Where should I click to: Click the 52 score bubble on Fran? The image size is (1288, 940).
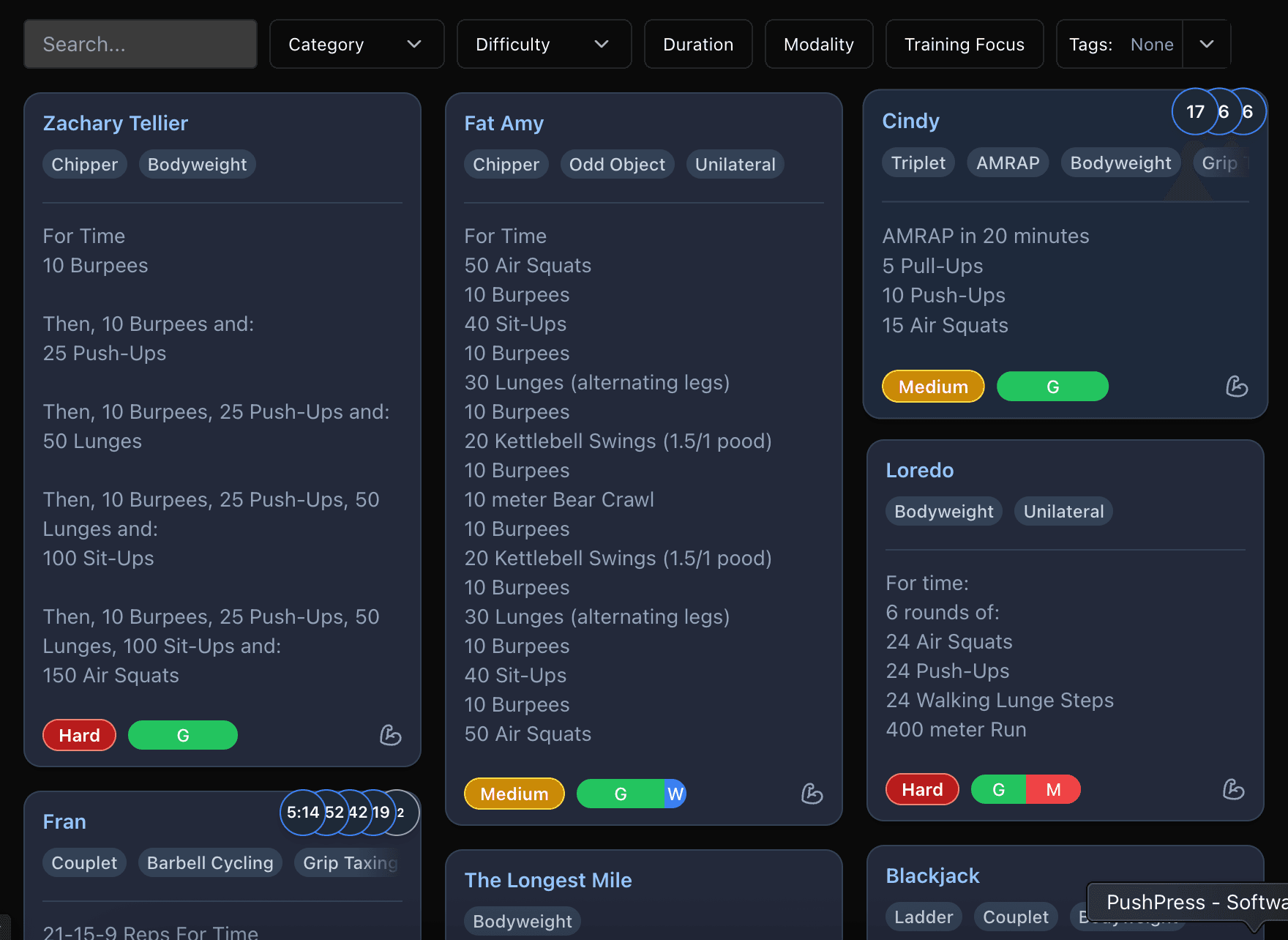(x=334, y=813)
